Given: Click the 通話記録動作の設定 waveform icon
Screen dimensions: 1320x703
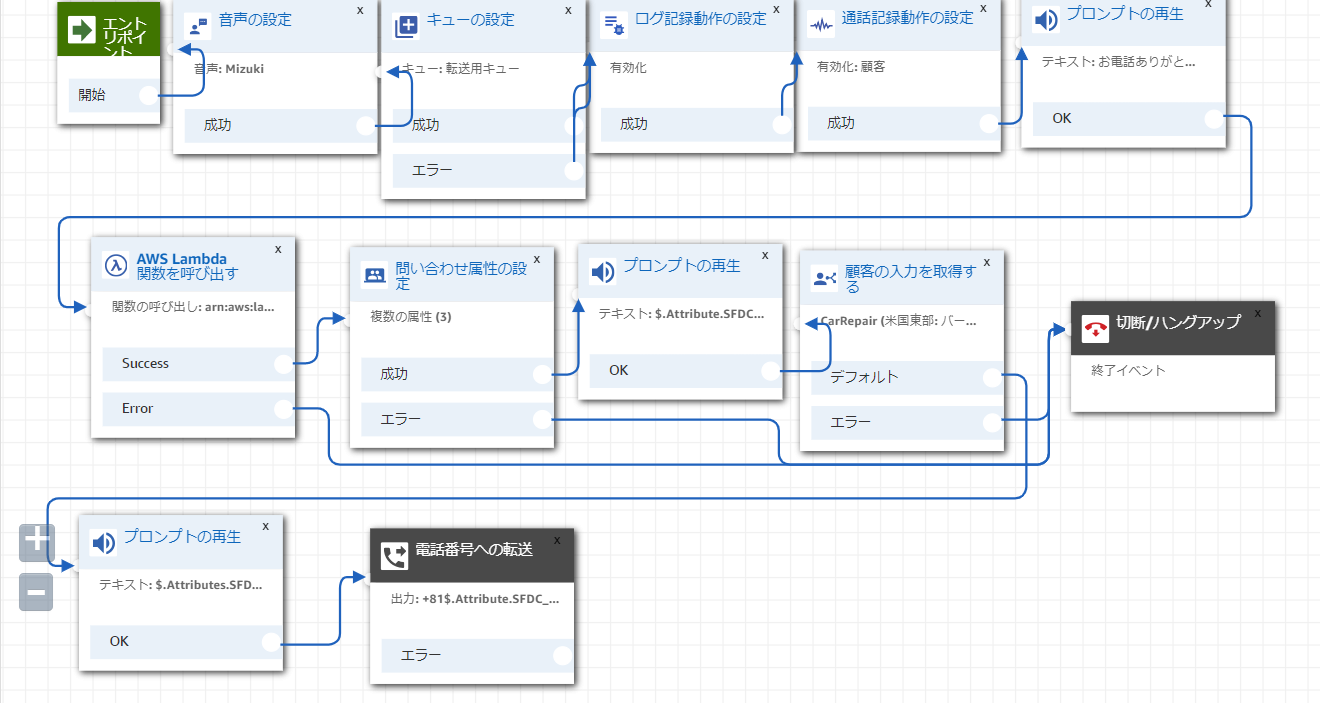Looking at the screenshot, I should pyautogui.click(x=821, y=22).
